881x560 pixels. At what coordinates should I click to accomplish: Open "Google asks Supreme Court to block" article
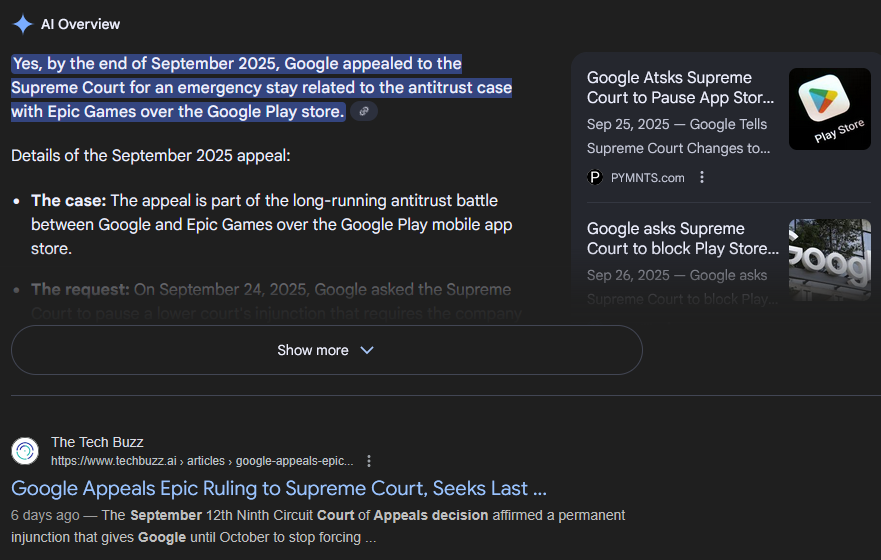coord(682,238)
